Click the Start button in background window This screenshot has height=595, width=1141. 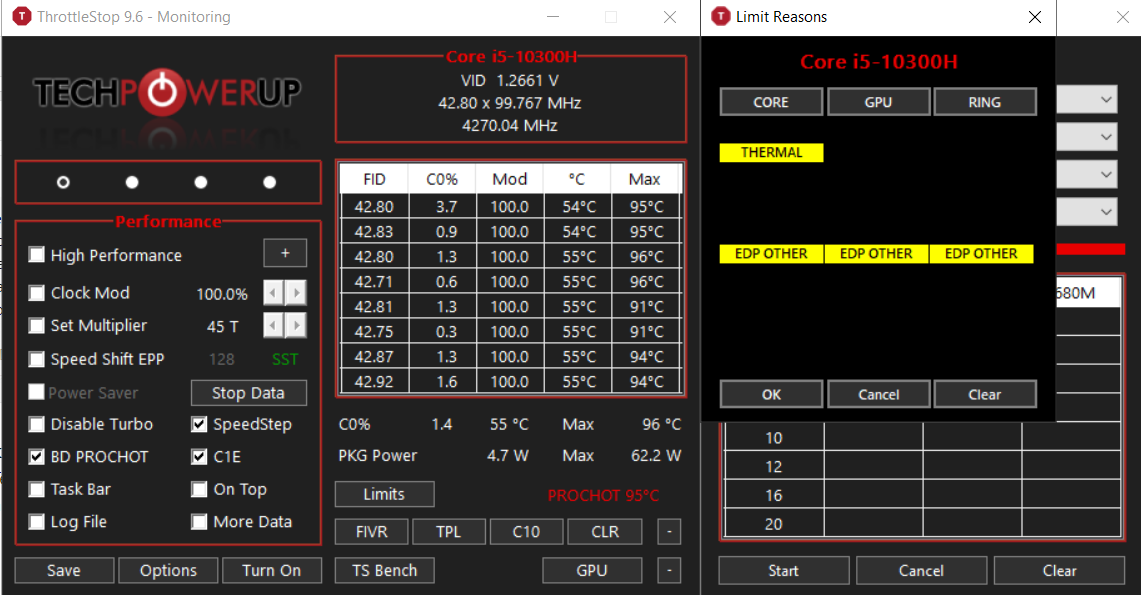pyautogui.click(x=784, y=570)
